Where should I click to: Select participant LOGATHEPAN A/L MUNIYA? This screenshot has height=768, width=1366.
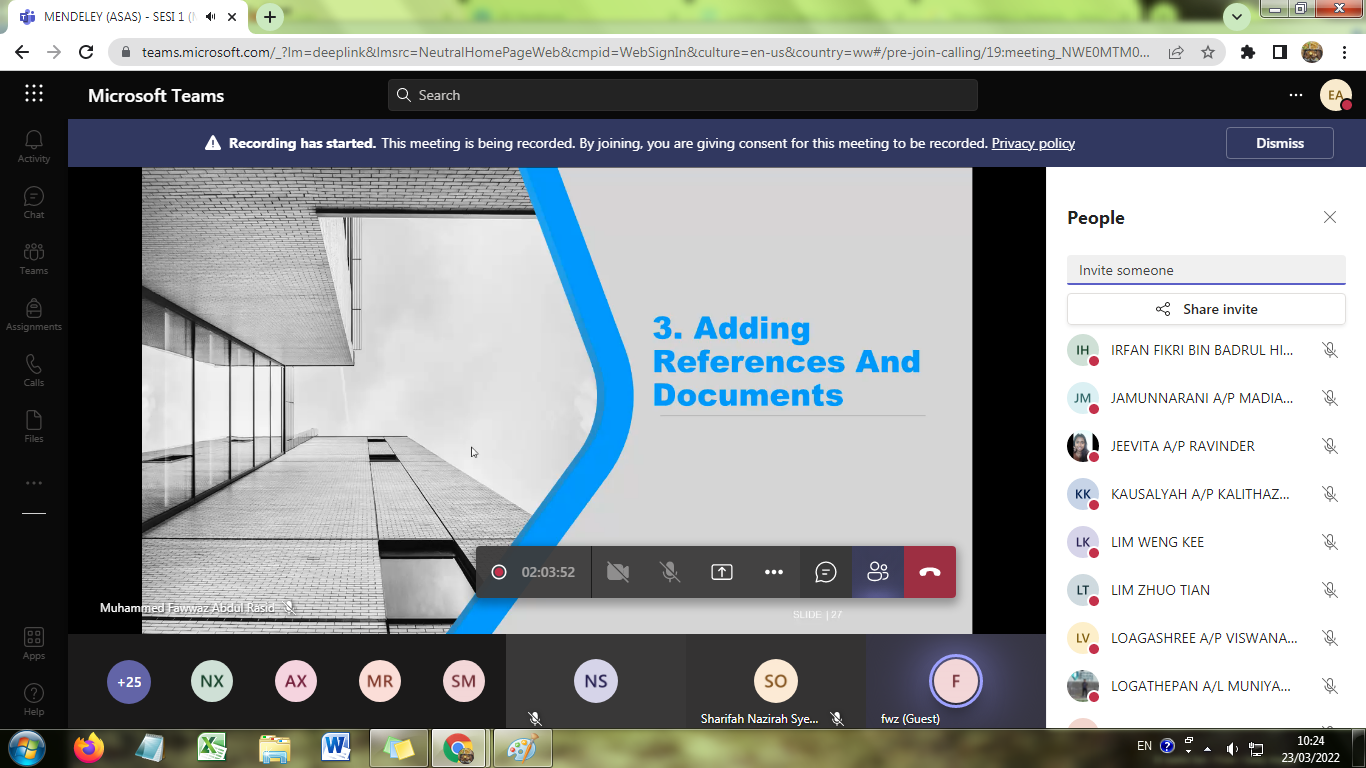tap(1206, 686)
